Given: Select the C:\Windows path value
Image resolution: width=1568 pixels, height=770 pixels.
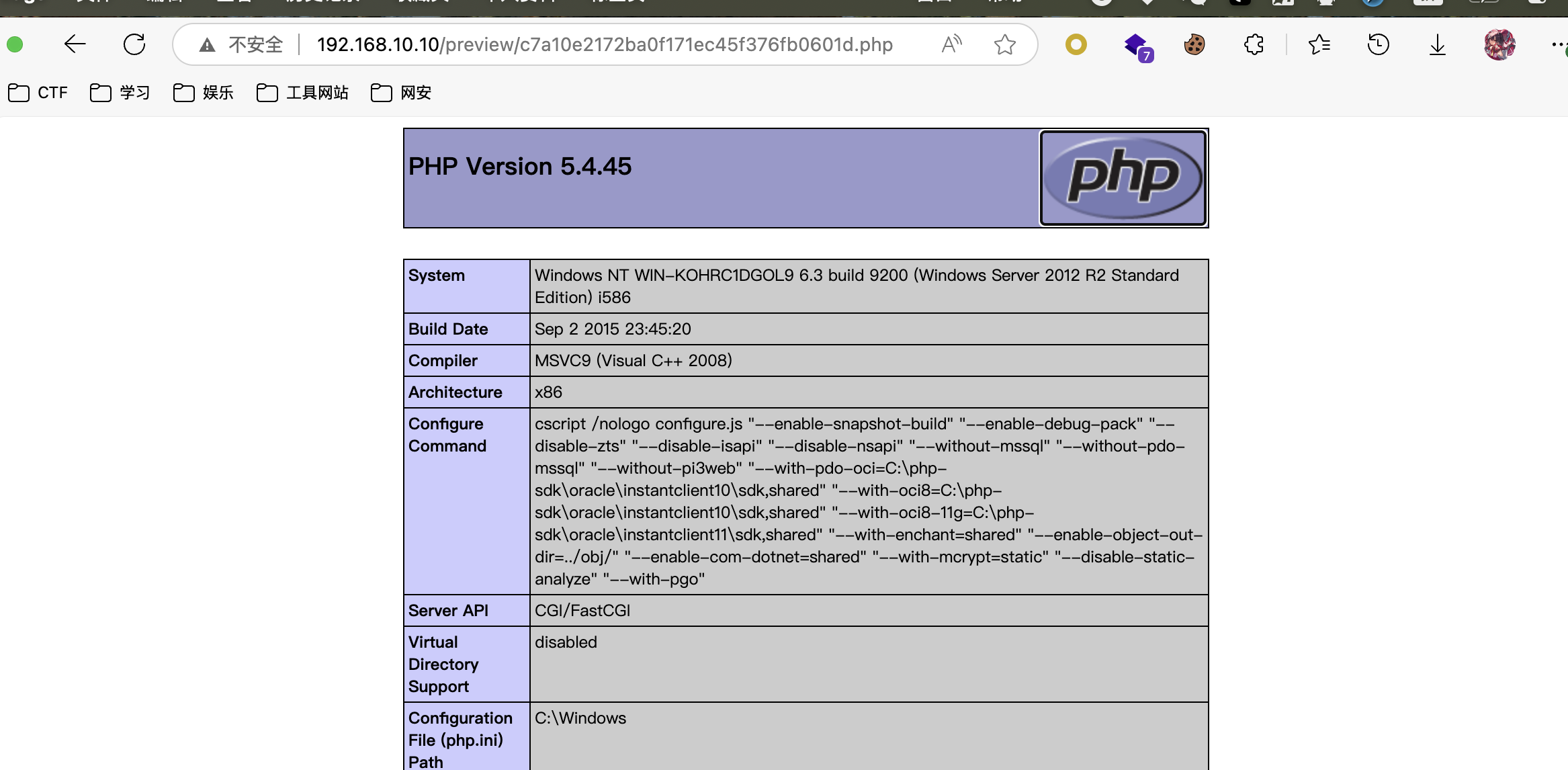Looking at the screenshot, I should point(580,718).
